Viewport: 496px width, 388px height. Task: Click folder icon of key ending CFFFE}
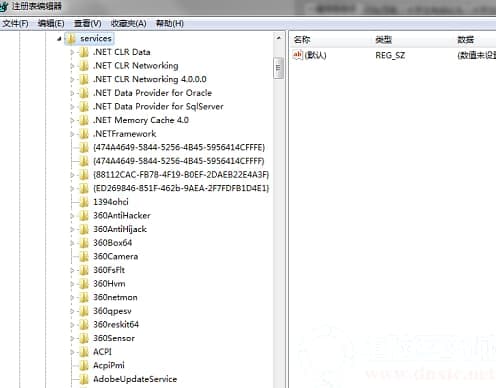(x=84, y=148)
